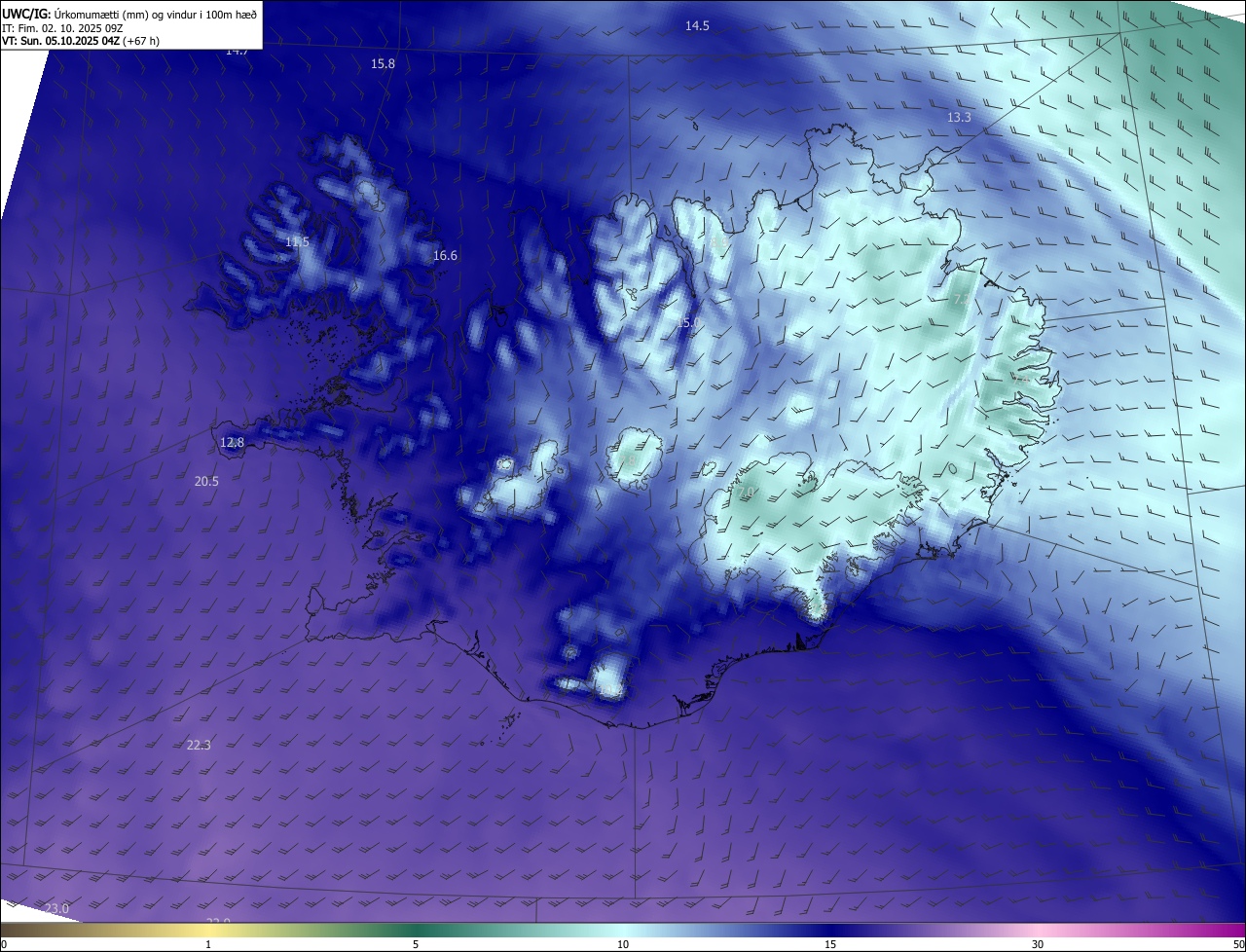Image resolution: width=1246 pixels, height=952 pixels.
Task: Click the initial time line "IT: Fim. 02. 10. 2025 09Z"
Action: [61, 28]
